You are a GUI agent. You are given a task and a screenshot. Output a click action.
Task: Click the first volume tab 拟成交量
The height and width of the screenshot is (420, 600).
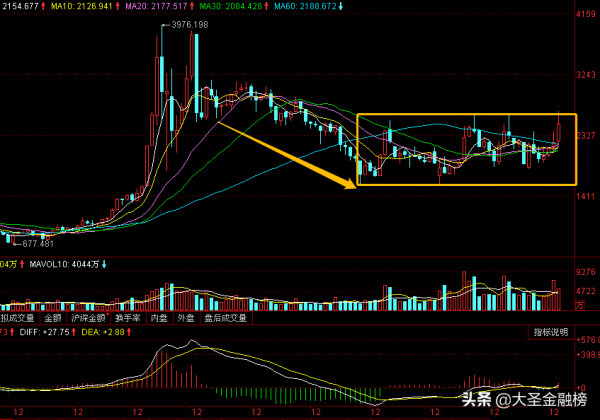18,318
